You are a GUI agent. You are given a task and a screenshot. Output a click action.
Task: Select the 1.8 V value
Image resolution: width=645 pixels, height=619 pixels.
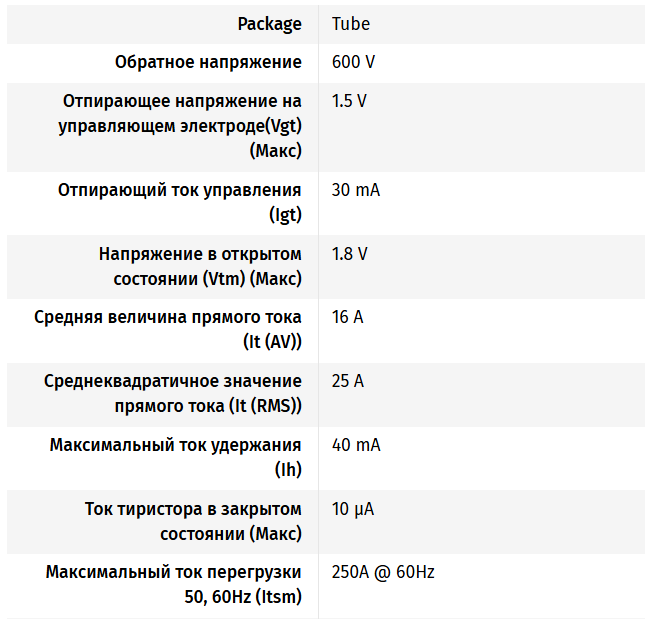[x=349, y=254]
